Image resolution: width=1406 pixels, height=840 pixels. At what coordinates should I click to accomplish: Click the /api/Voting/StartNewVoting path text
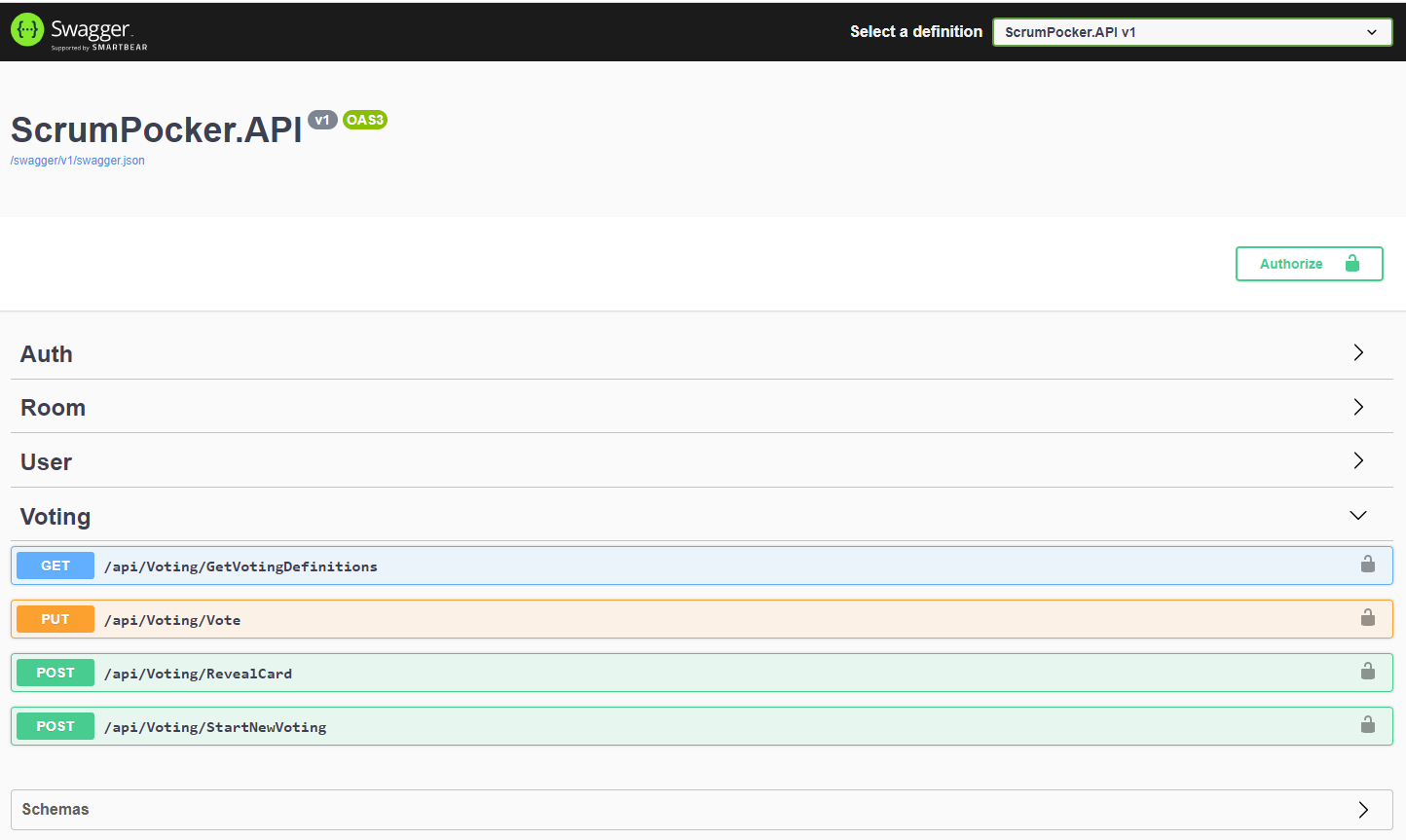215,727
